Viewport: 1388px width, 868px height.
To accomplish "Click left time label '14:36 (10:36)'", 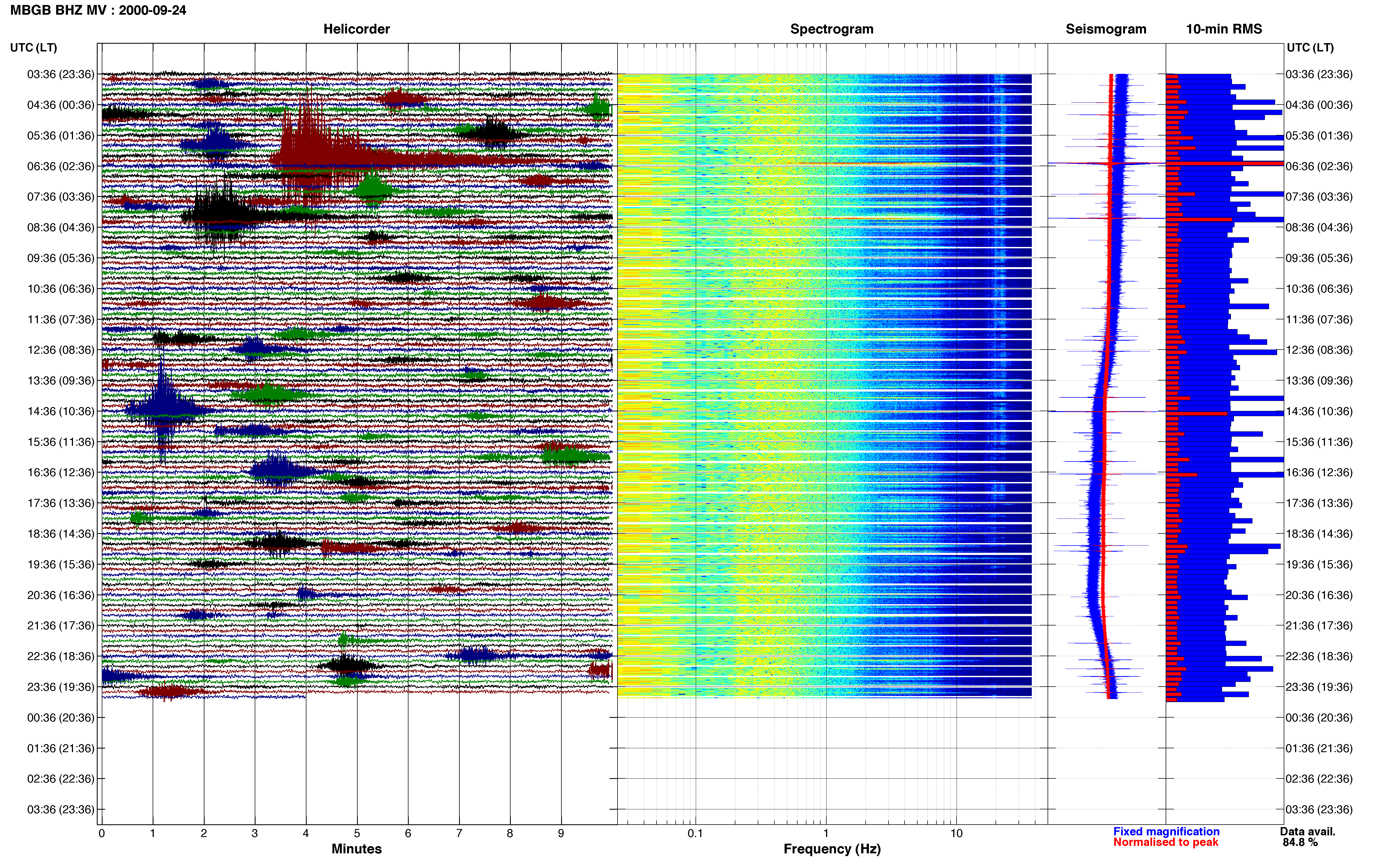I will point(61,411).
